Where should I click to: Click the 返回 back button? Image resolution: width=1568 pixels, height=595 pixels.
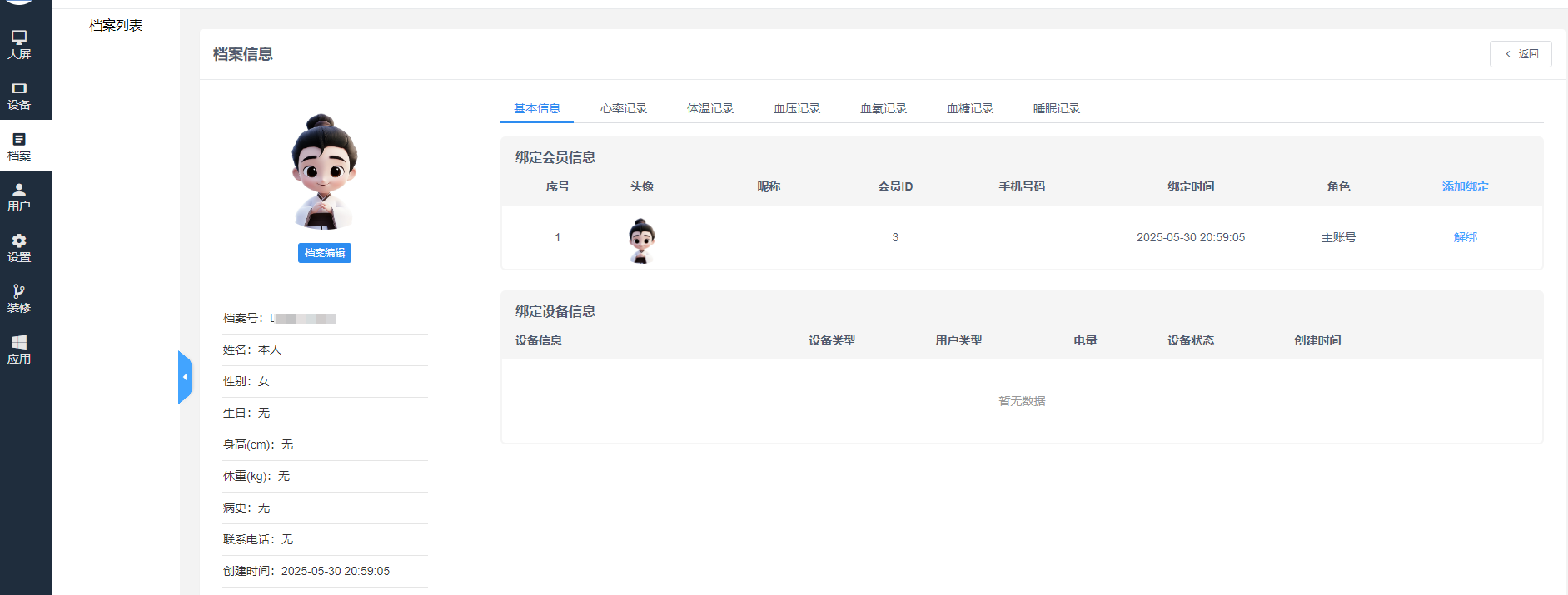(x=1521, y=54)
